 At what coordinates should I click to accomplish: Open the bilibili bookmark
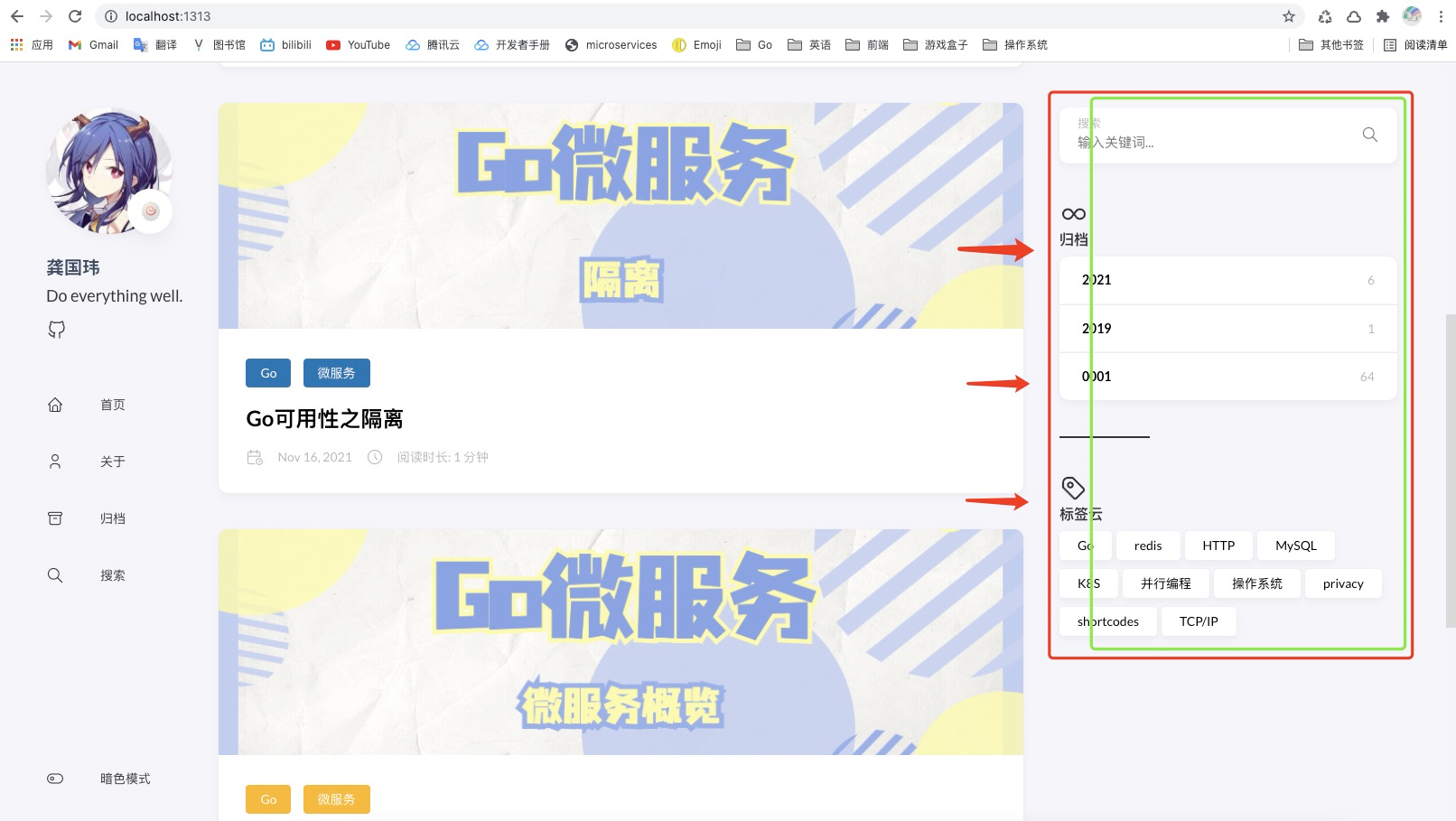[x=285, y=44]
